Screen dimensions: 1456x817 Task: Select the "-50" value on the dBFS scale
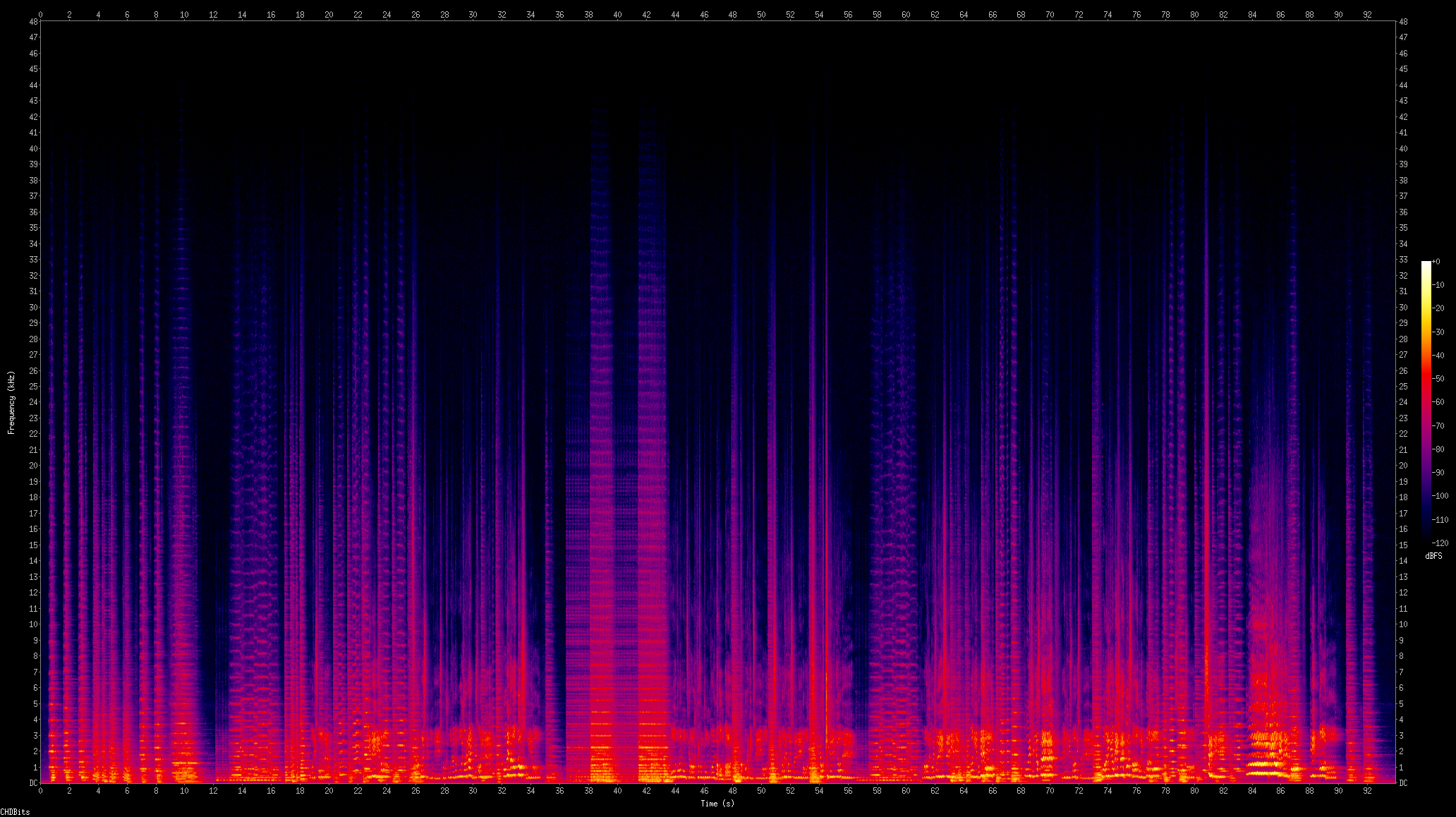1438,379
